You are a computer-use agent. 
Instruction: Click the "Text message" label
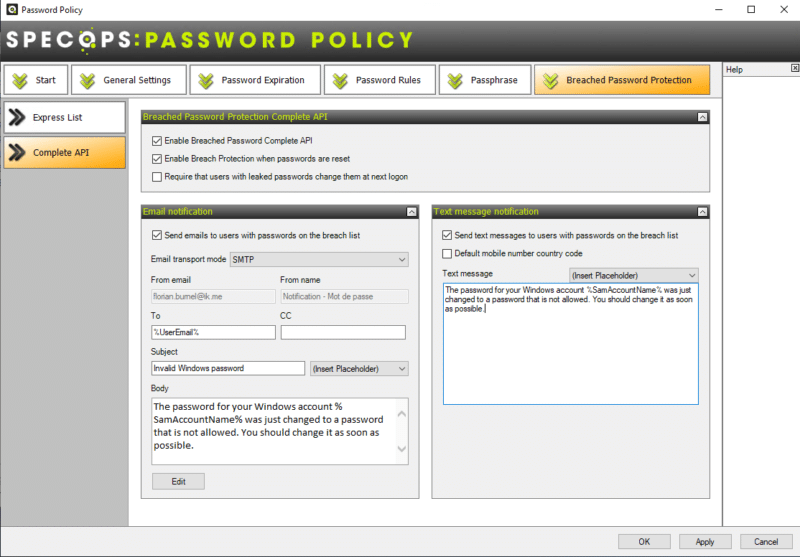[x=467, y=274]
